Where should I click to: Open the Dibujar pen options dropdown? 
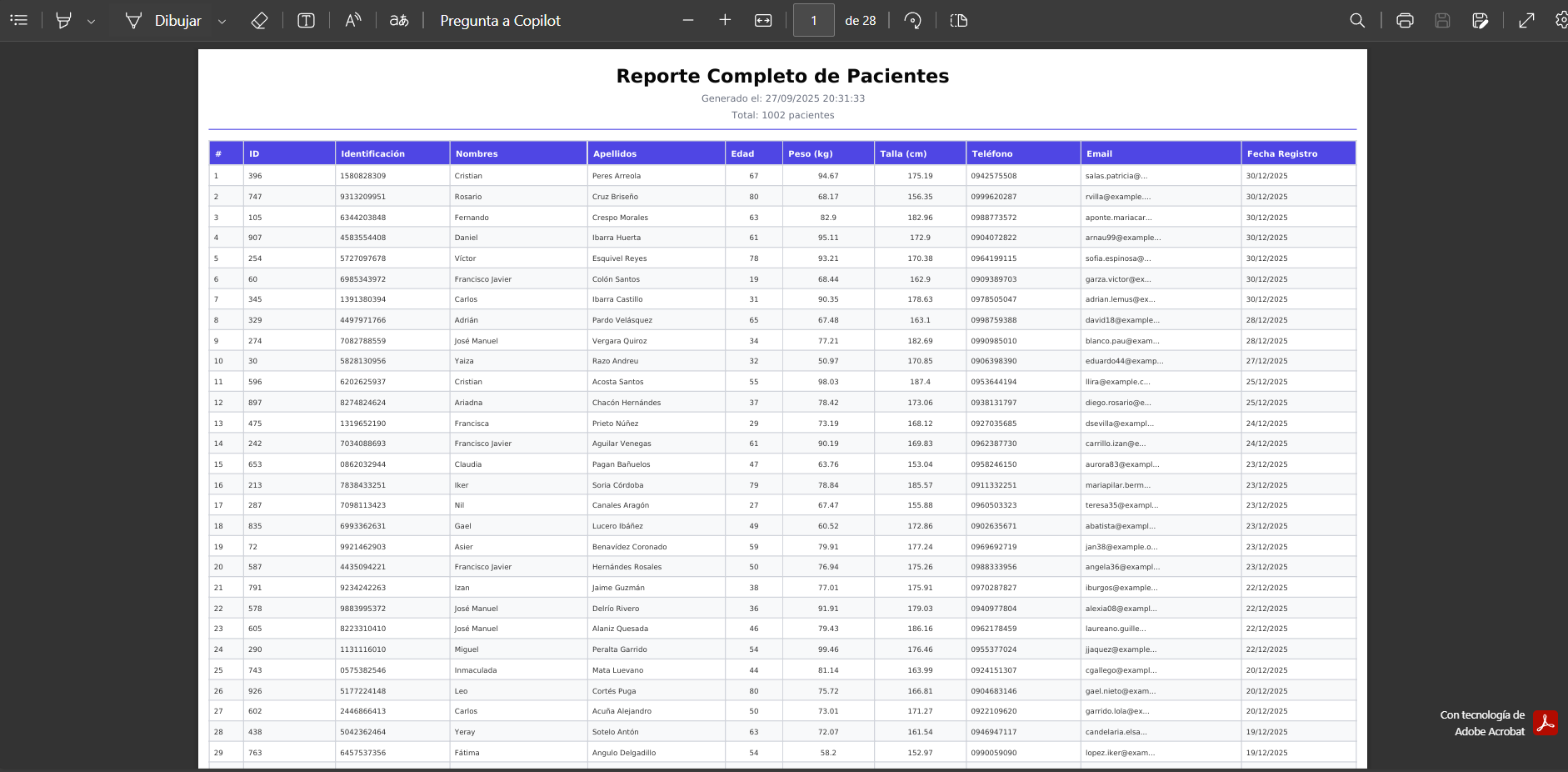[x=222, y=22]
